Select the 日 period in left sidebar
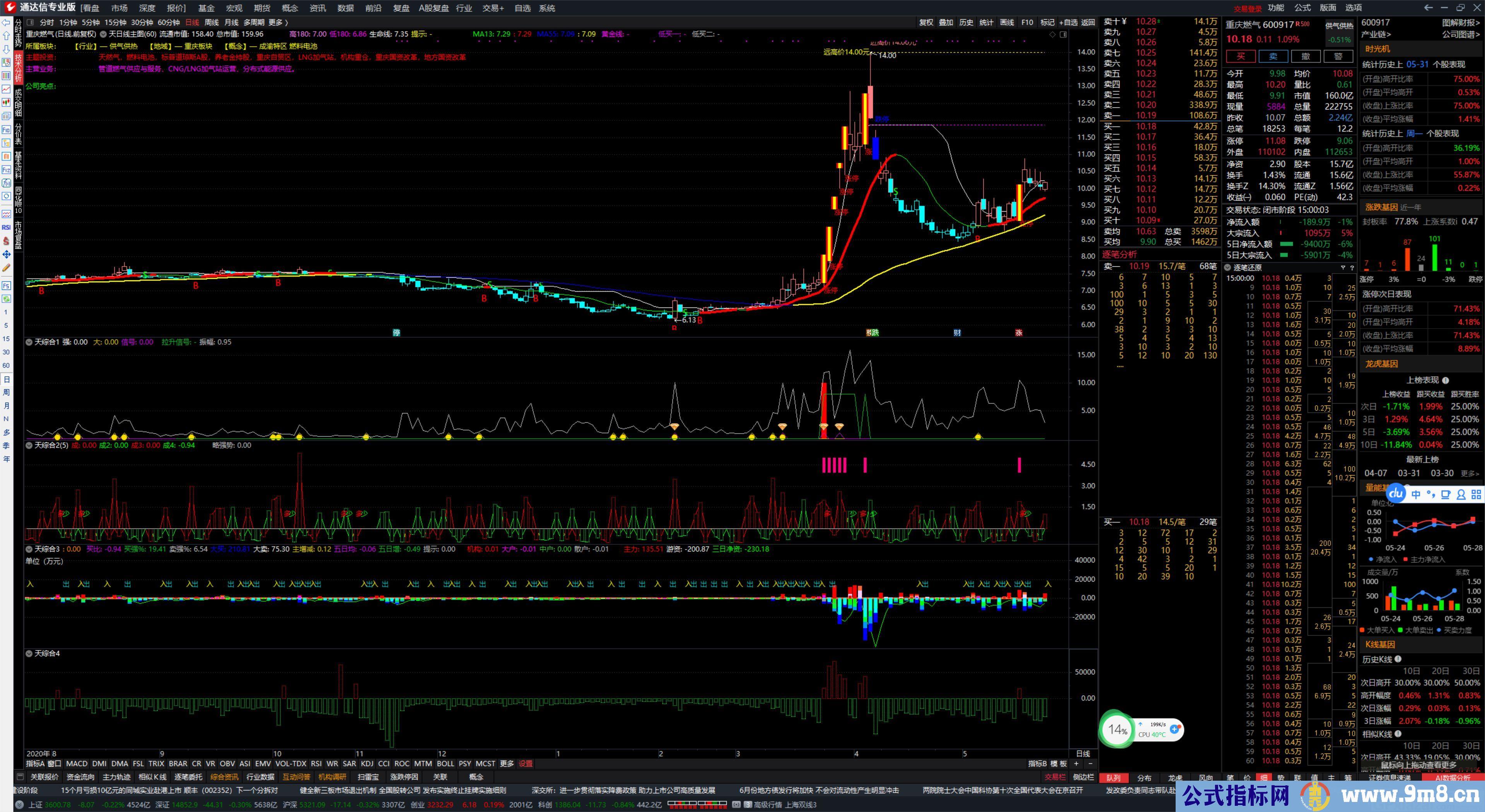Viewport: 1485px width, 812px height. (x=6, y=379)
